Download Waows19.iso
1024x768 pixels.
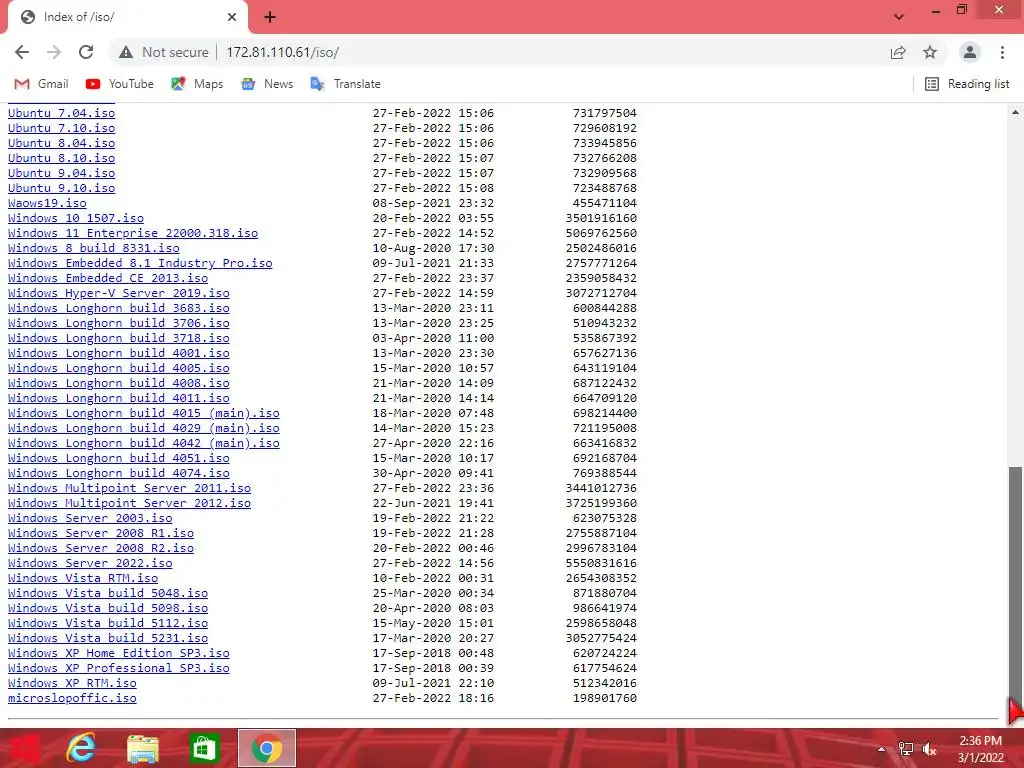click(47, 203)
